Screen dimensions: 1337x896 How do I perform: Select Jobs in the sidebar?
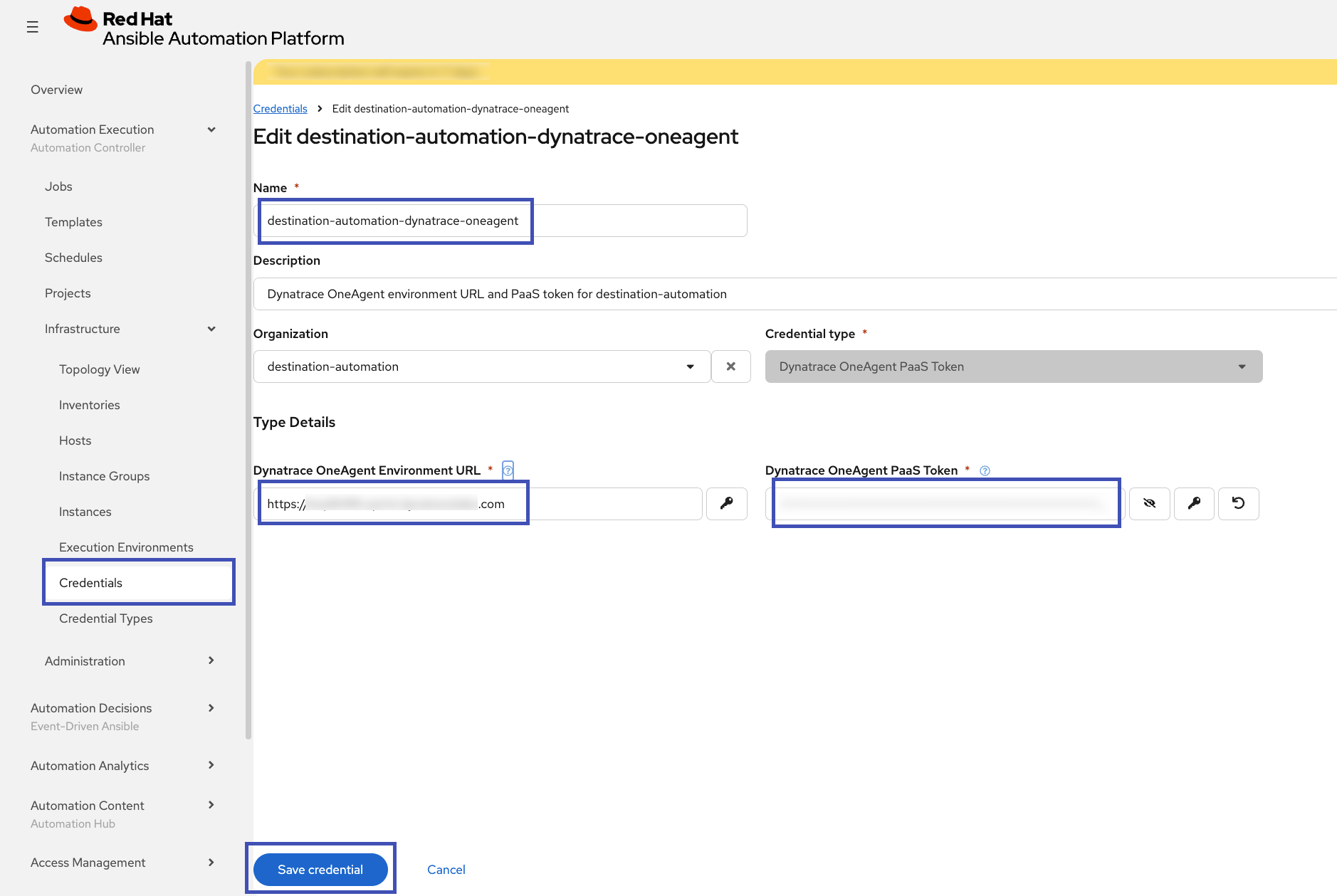point(58,186)
